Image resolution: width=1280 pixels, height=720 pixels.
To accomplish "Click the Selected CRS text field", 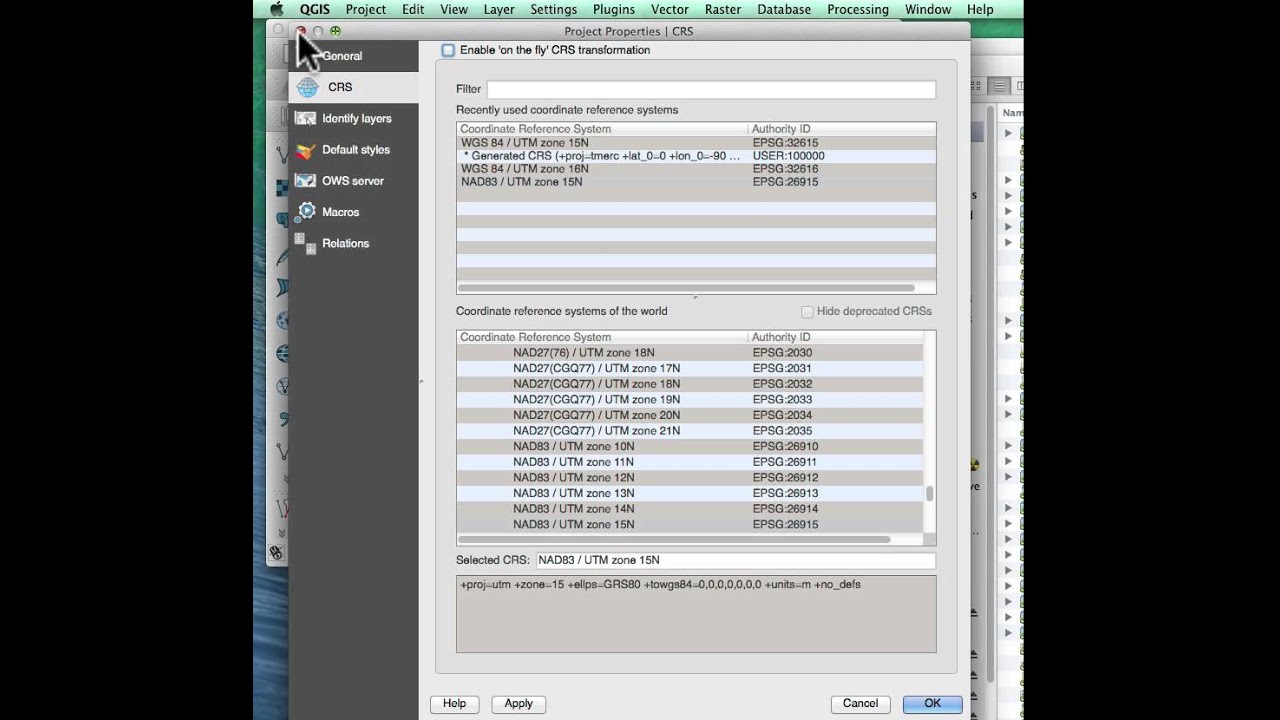I will pyautogui.click(x=736, y=560).
